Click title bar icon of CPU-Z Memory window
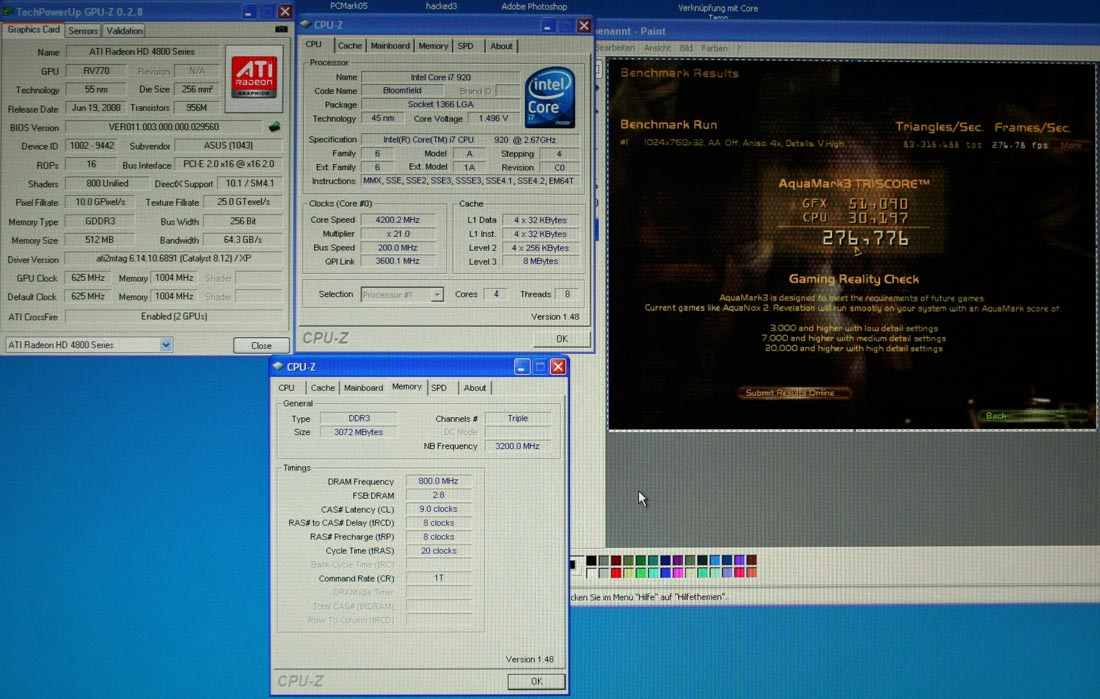1100x699 pixels. coord(279,366)
